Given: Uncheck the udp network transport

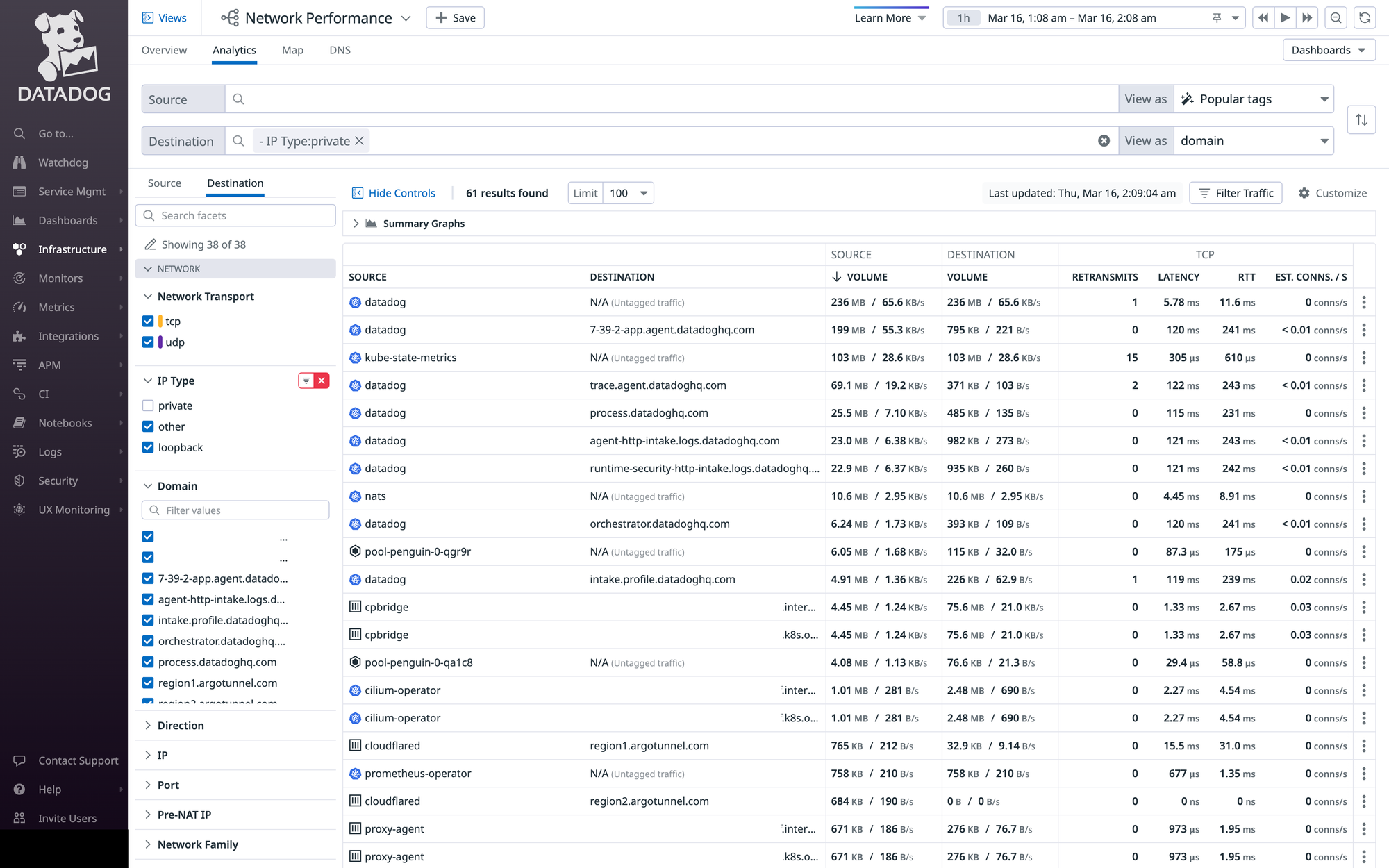Looking at the screenshot, I should click(x=148, y=342).
